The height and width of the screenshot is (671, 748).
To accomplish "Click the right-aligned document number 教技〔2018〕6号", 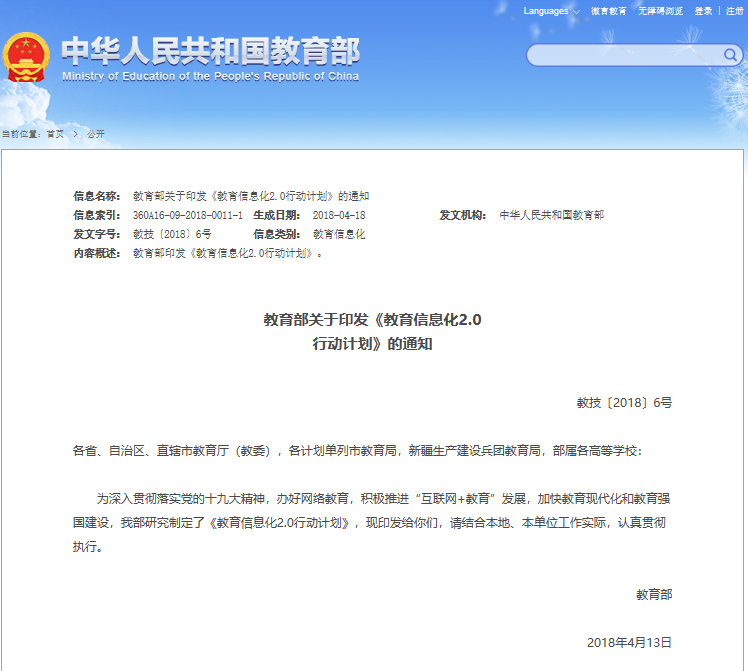I will pos(624,403).
